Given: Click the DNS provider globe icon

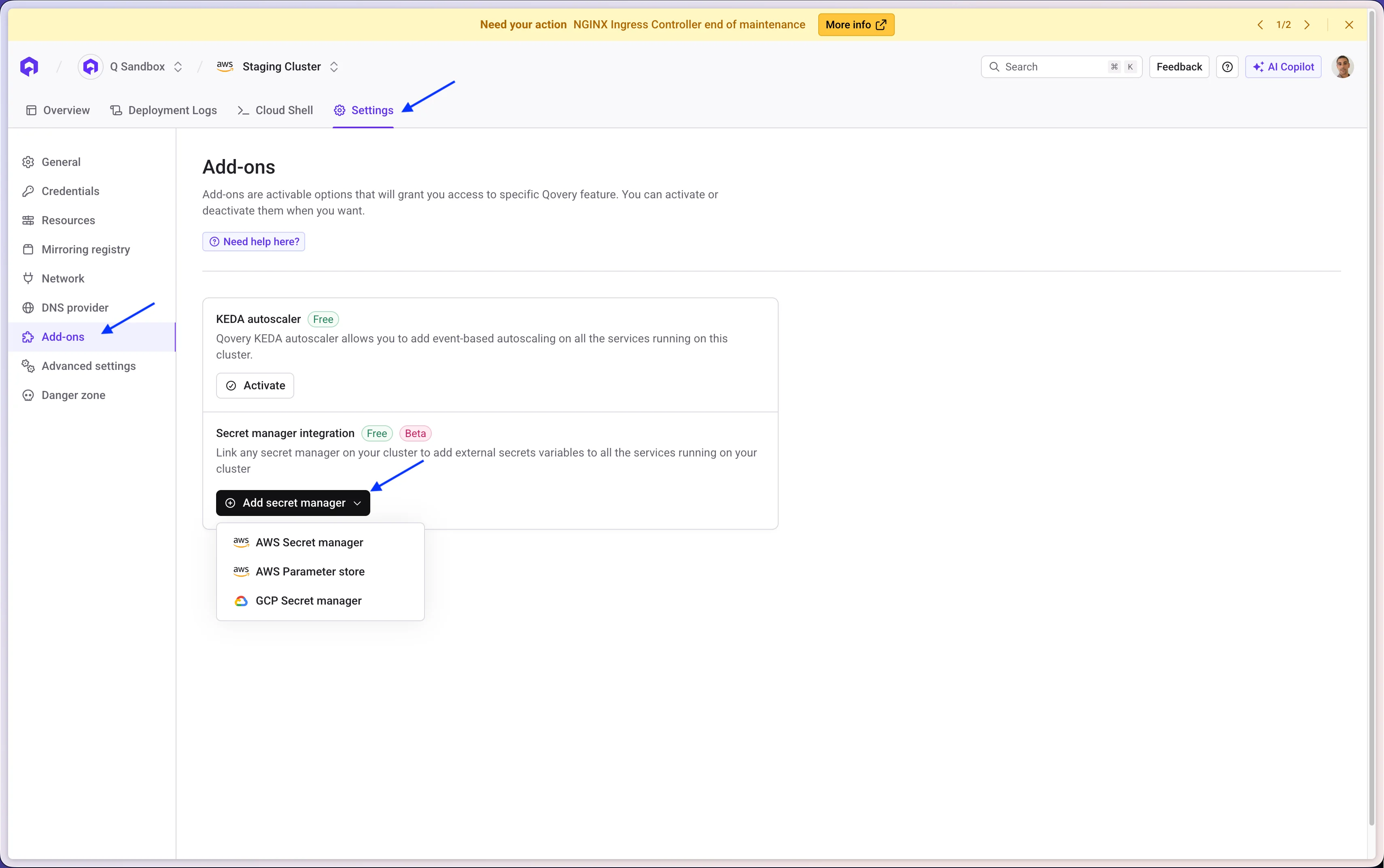Looking at the screenshot, I should click(x=28, y=308).
